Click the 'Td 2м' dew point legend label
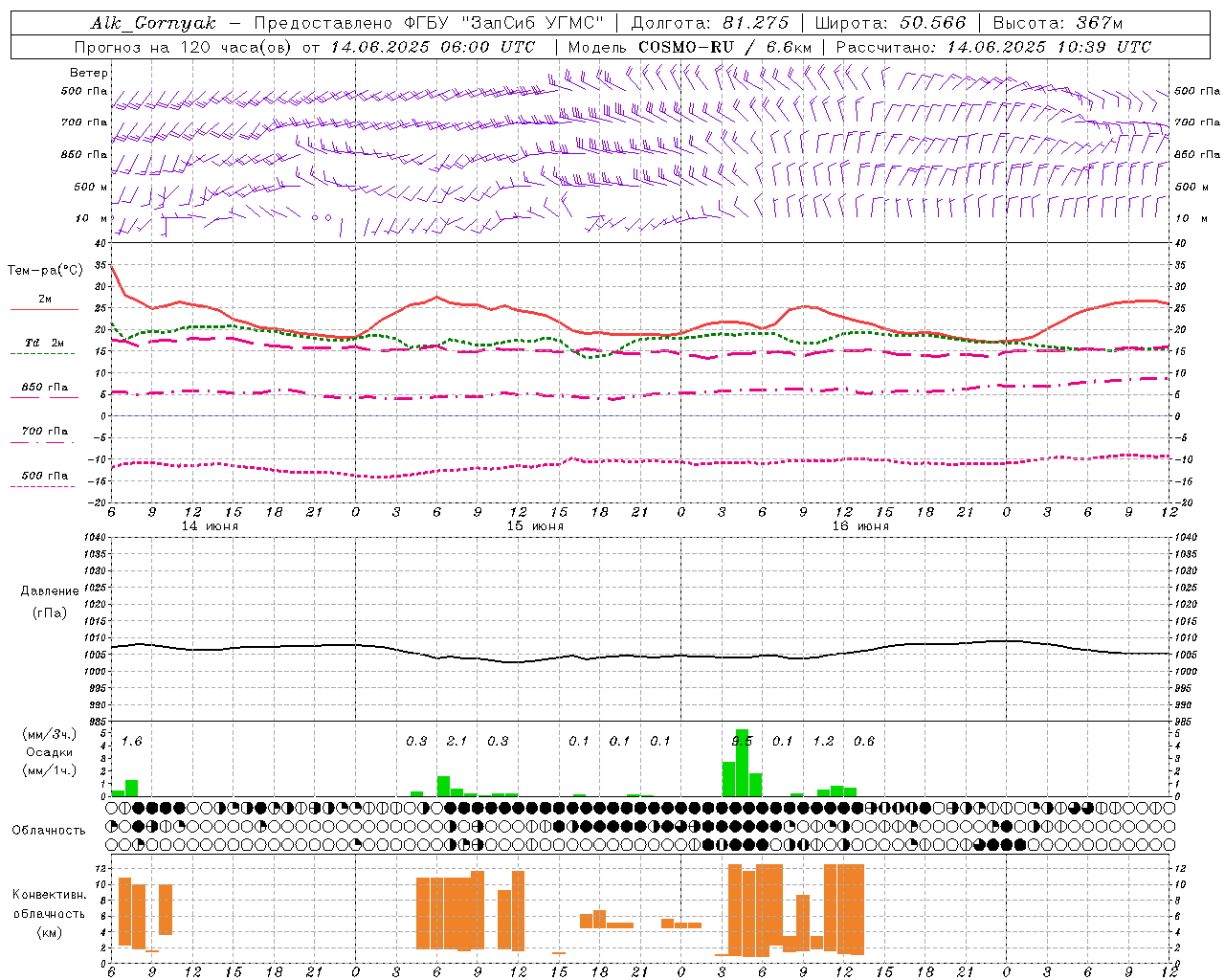 pyautogui.click(x=44, y=342)
